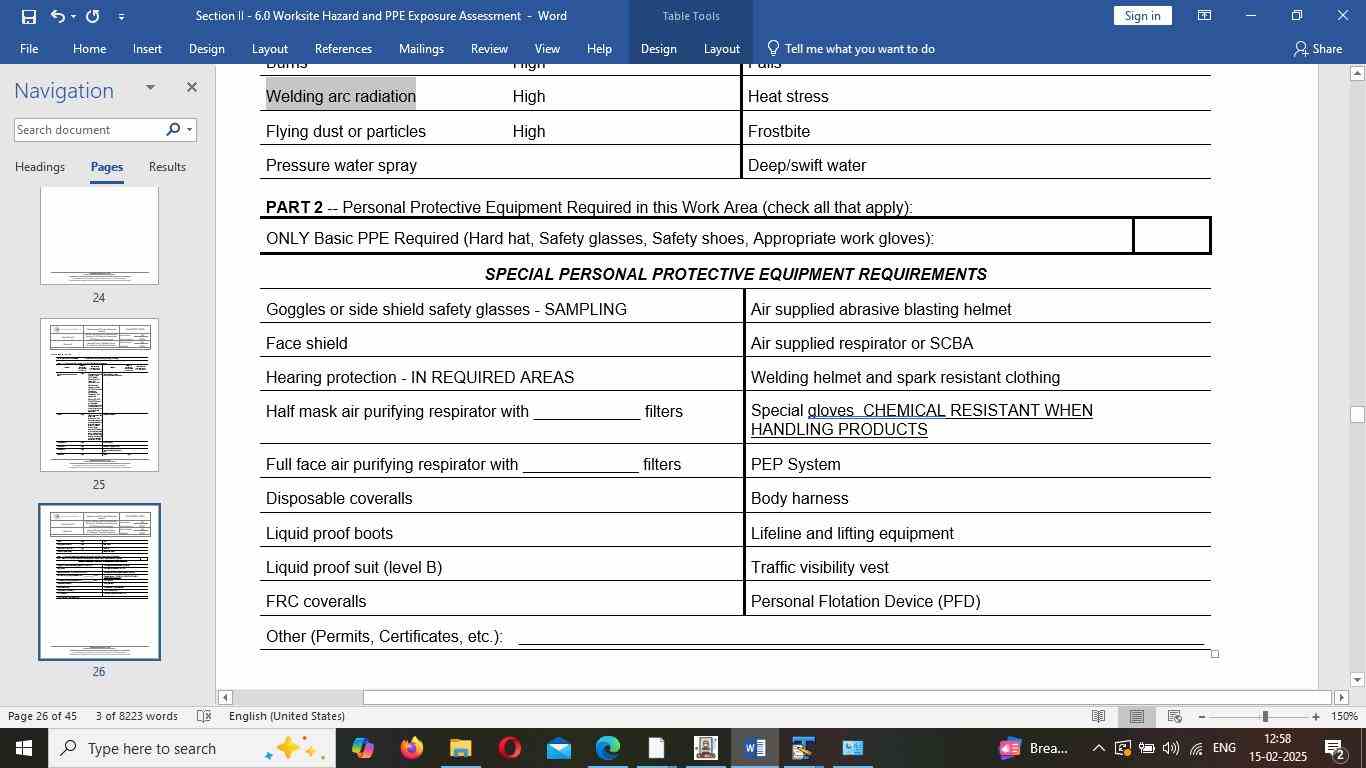Select page 26 thumbnail
Image resolution: width=1366 pixels, height=768 pixels.
coord(99,582)
